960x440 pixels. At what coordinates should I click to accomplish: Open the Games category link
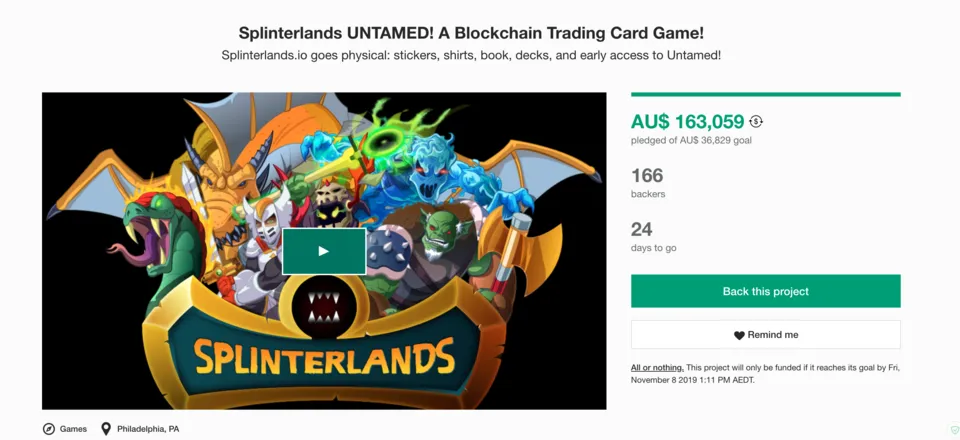73,429
